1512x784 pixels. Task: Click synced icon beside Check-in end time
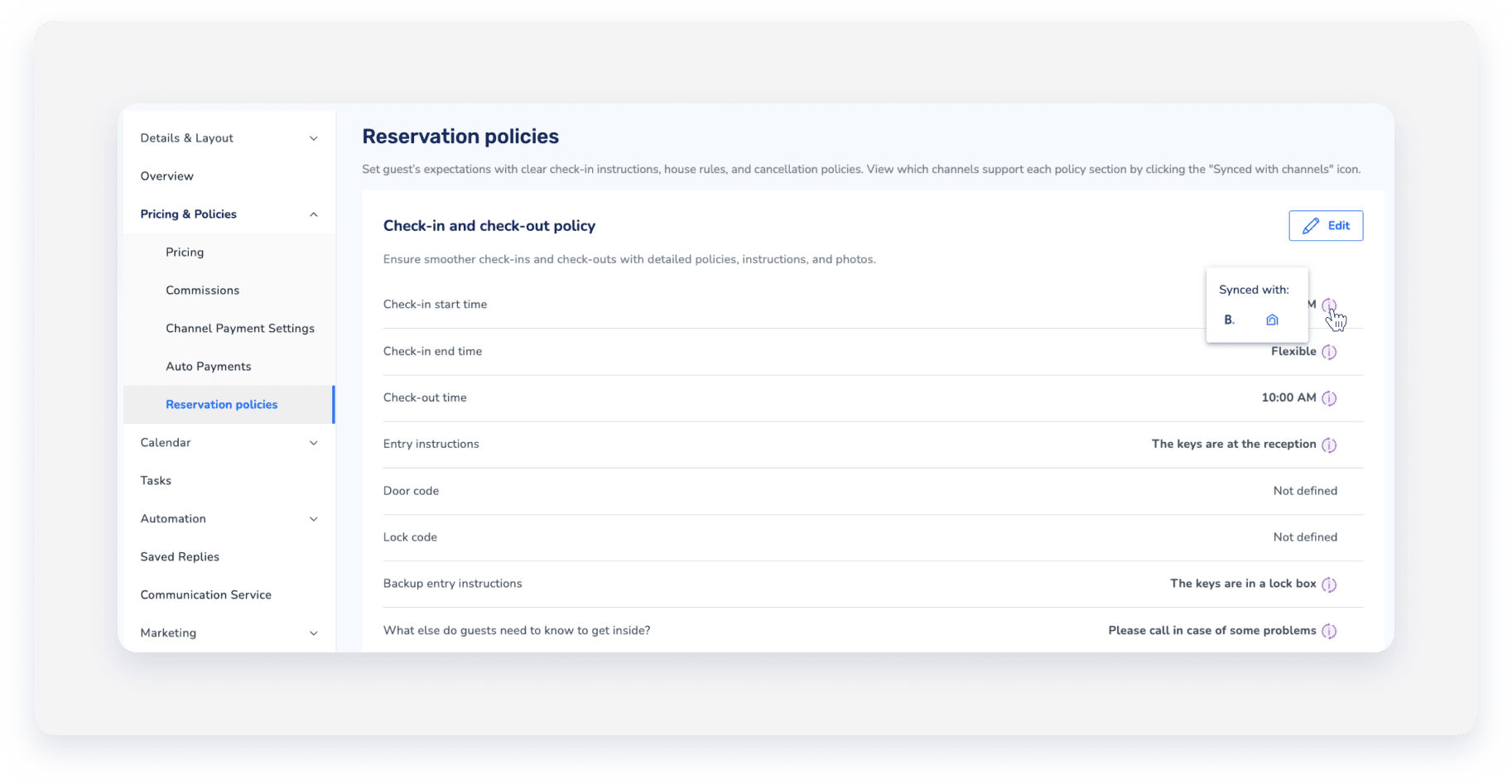pos(1329,352)
